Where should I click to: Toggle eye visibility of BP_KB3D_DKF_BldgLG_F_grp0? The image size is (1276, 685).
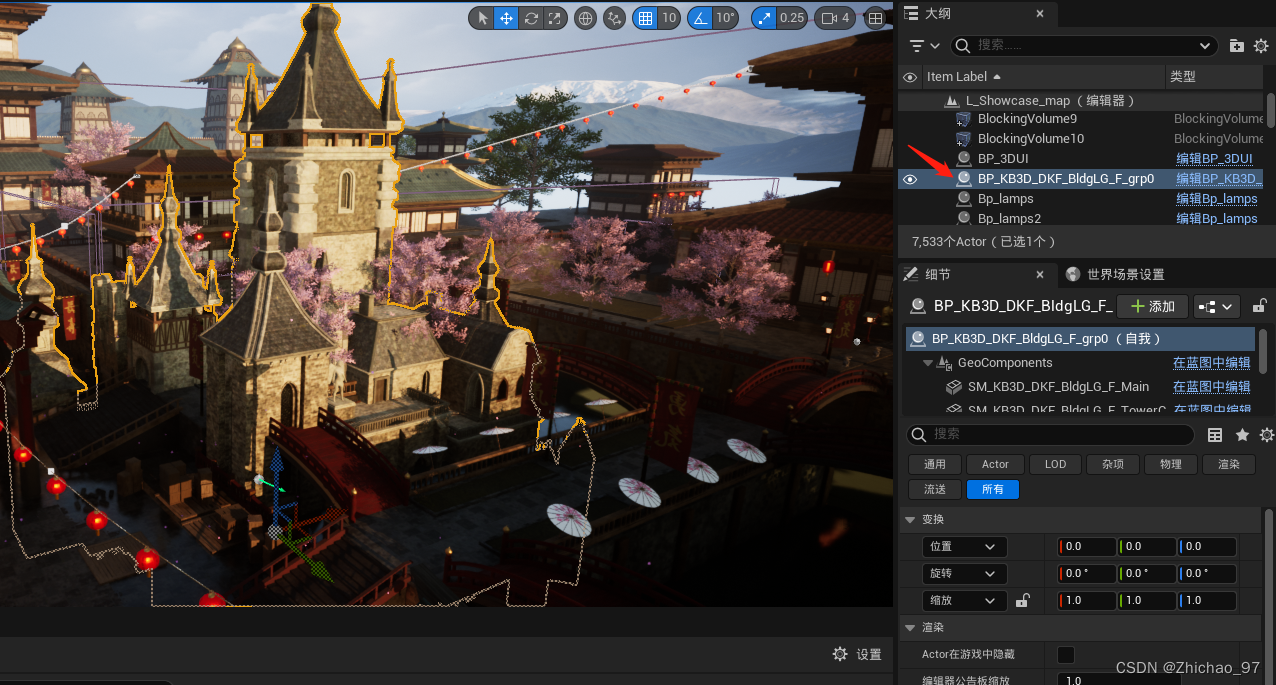[909, 179]
